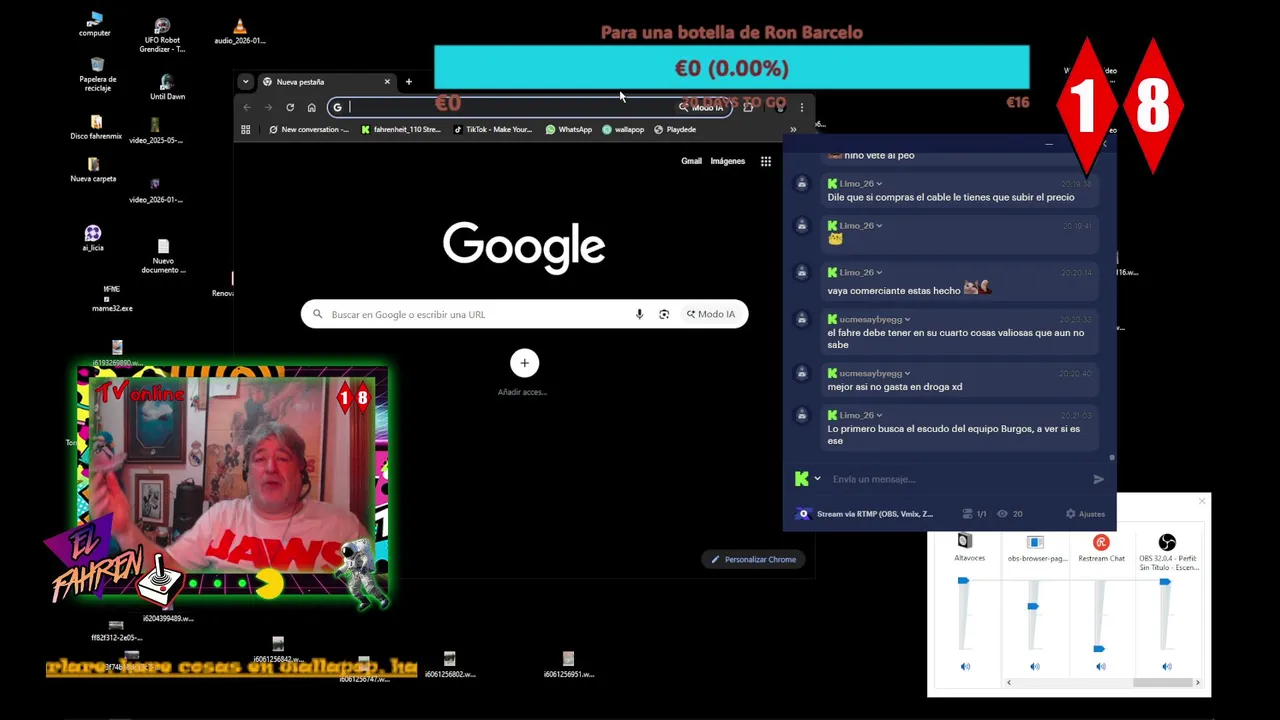Screen dimensions: 1280x720
Task: Open TikTok bookmark
Action: (x=493, y=129)
